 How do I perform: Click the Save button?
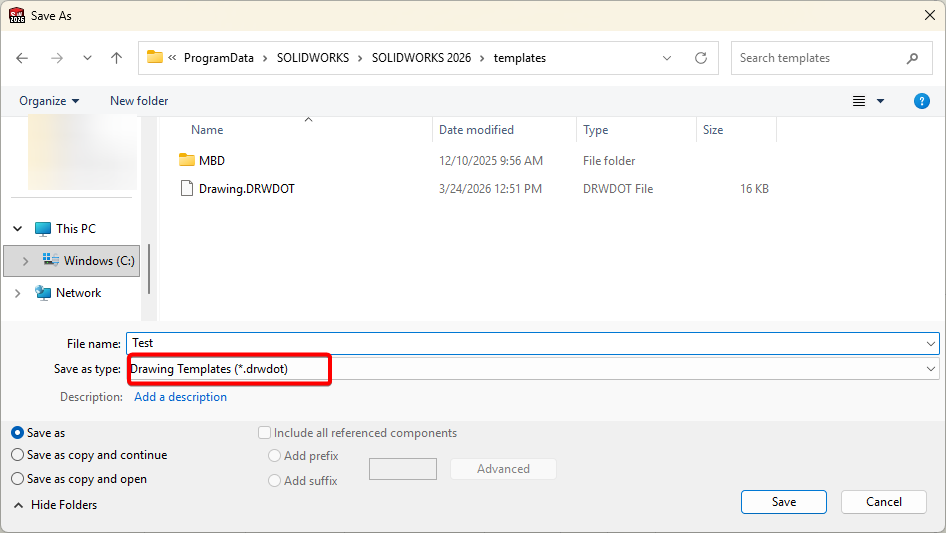pyautogui.click(x=784, y=502)
